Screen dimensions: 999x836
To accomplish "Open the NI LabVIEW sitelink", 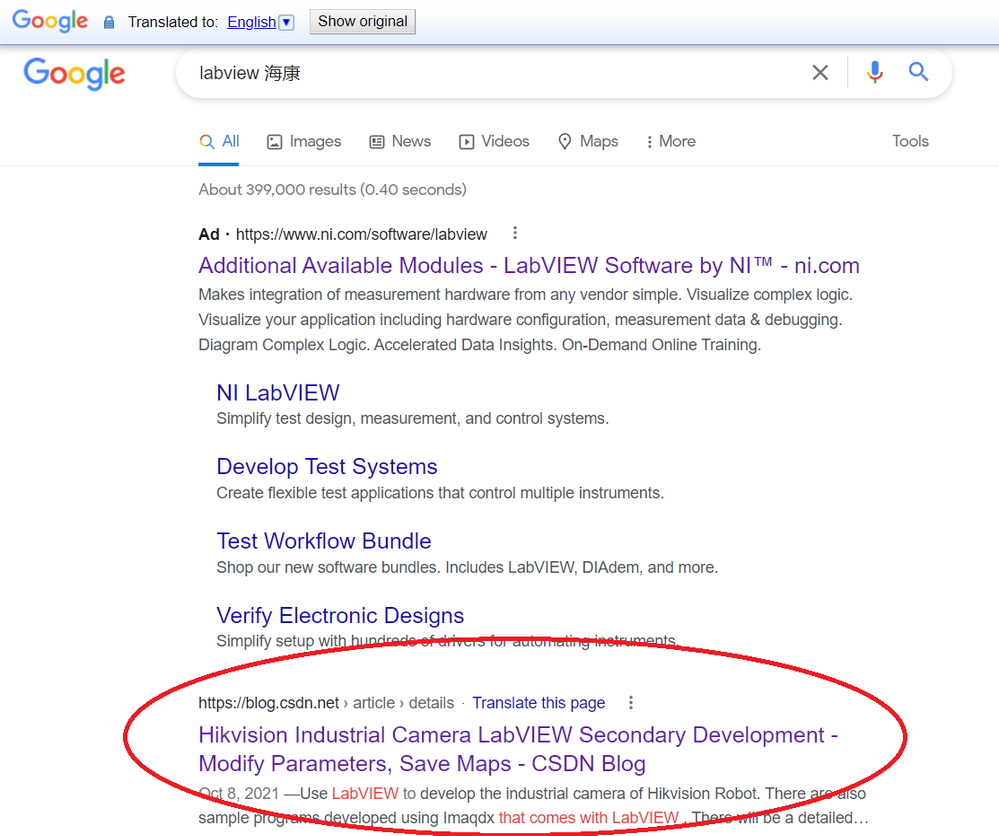I will pos(278,393).
